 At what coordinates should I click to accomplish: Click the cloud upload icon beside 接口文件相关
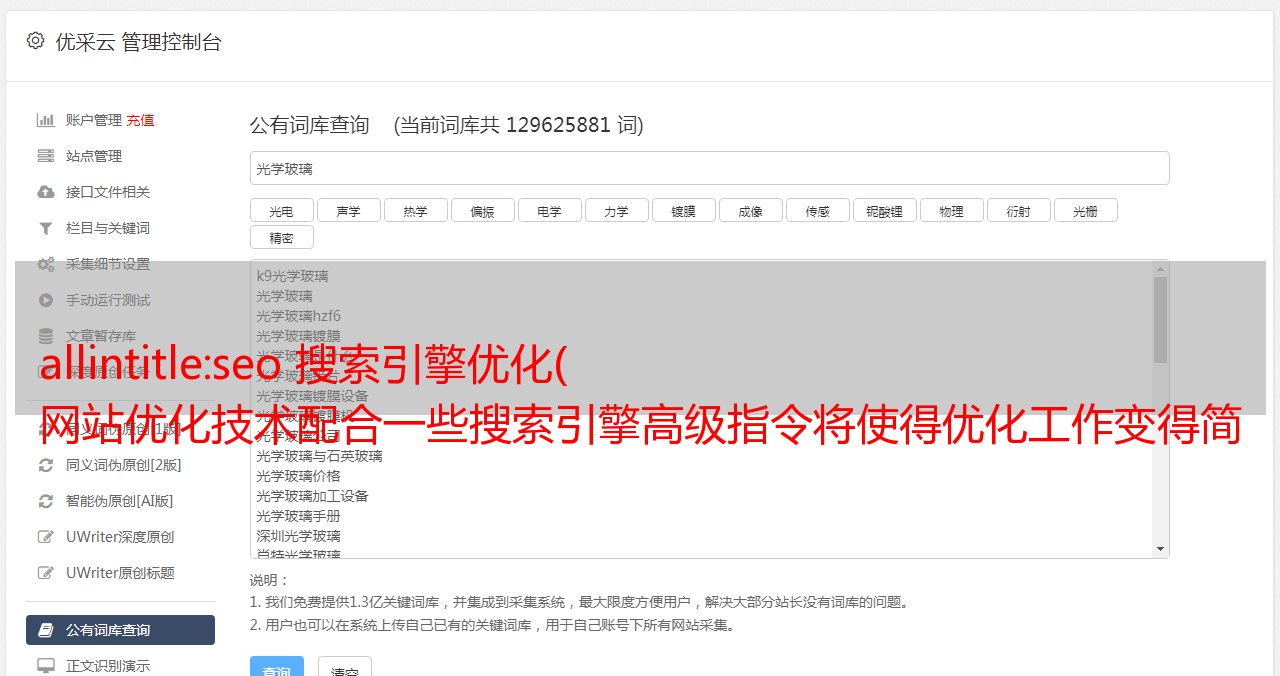46,192
